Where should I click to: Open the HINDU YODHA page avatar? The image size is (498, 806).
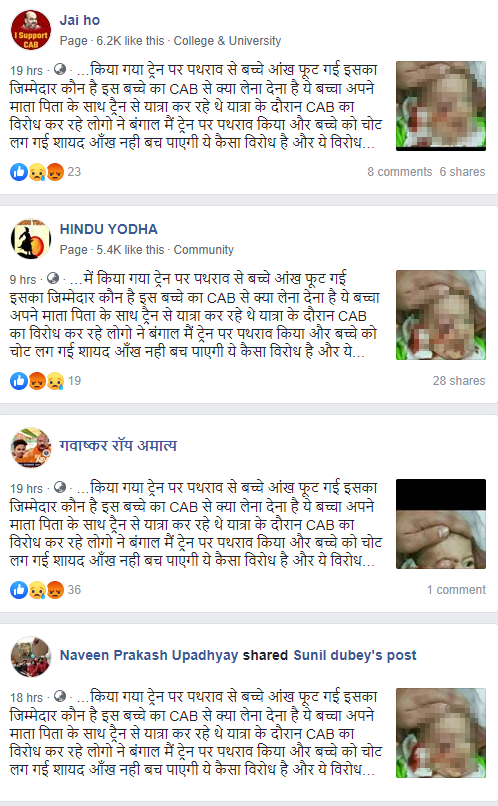[x=31, y=239]
